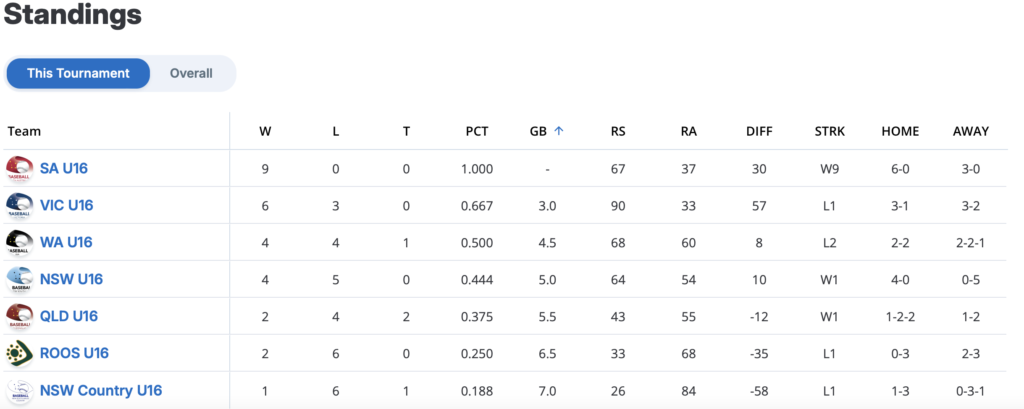Click the ROOS U16 team logo
Screen dimensions: 1024x409
point(19,353)
